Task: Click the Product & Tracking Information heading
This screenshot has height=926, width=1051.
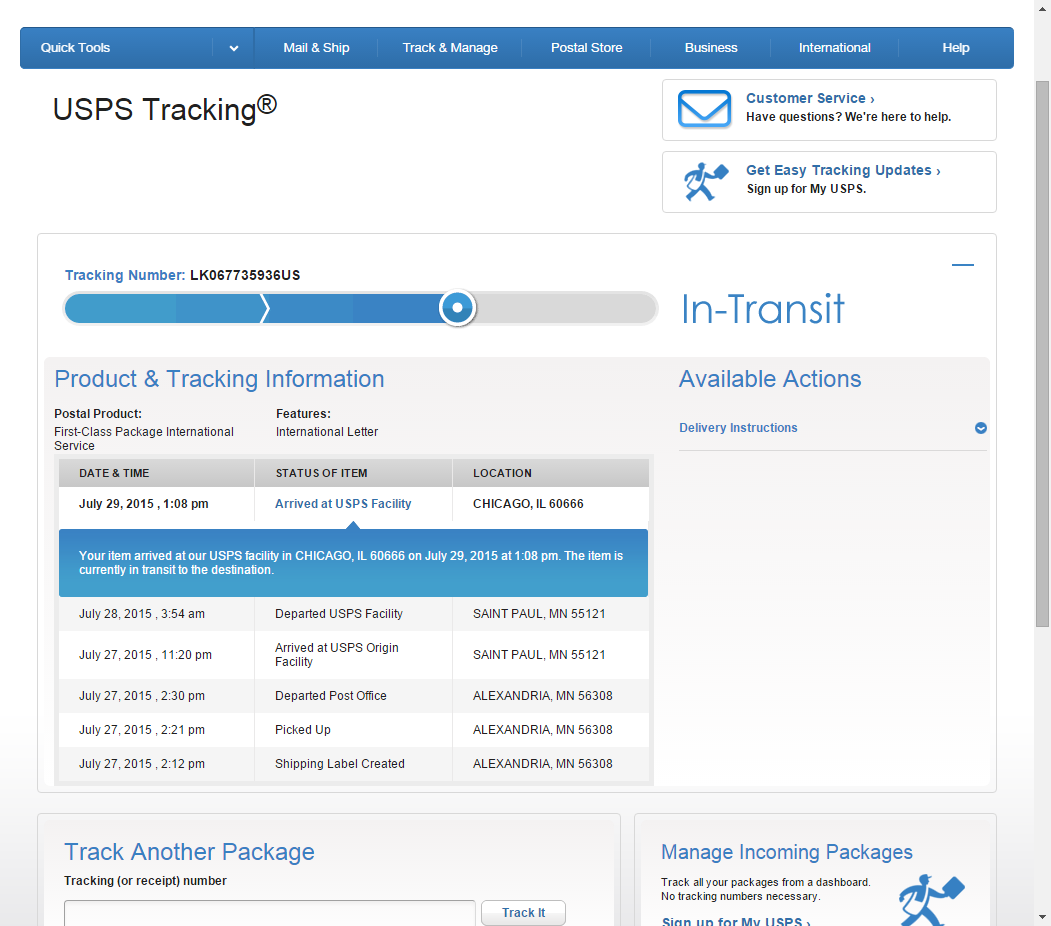Action: (x=219, y=379)
